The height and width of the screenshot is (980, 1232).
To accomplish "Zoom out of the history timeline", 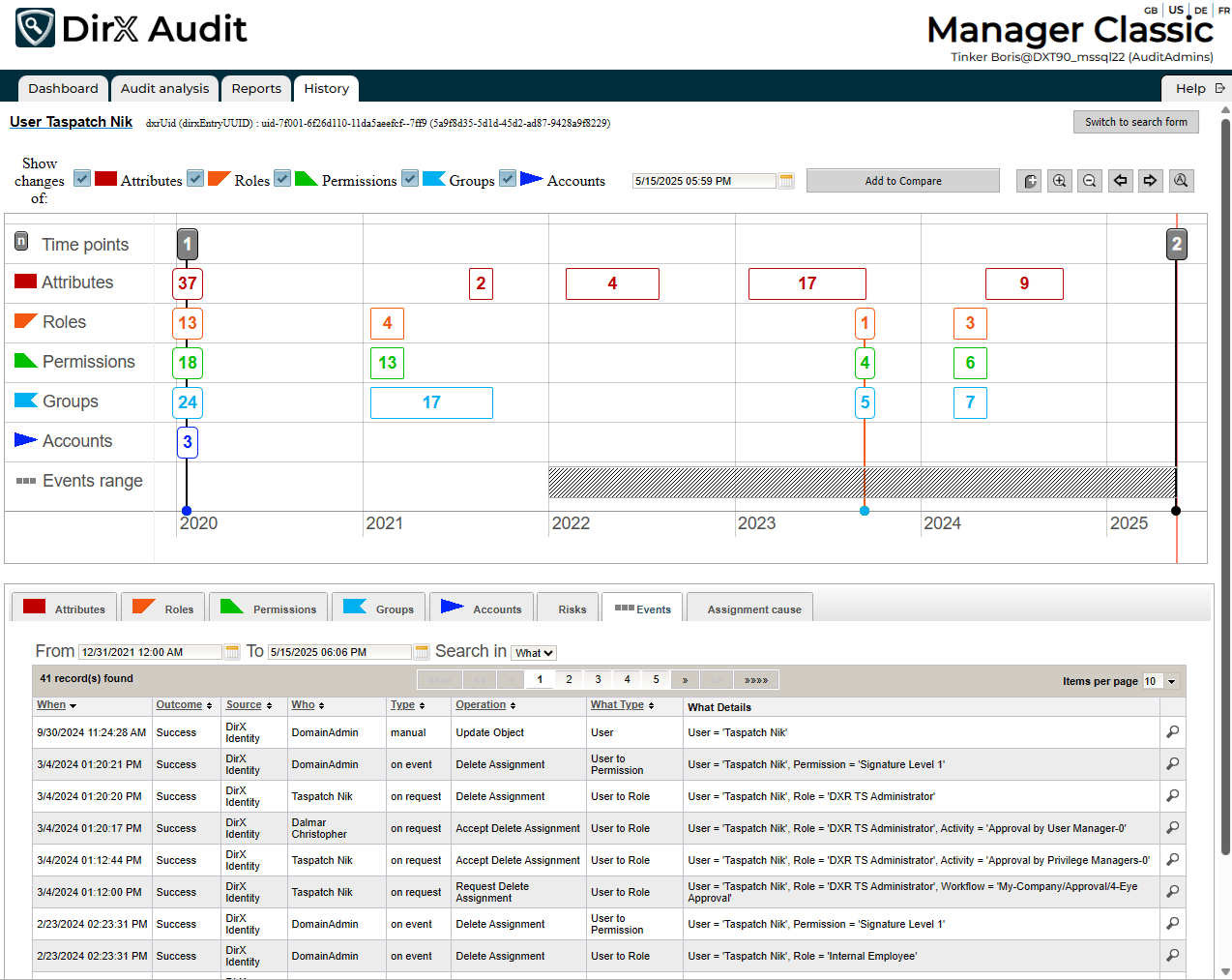I will point(1090,181).
